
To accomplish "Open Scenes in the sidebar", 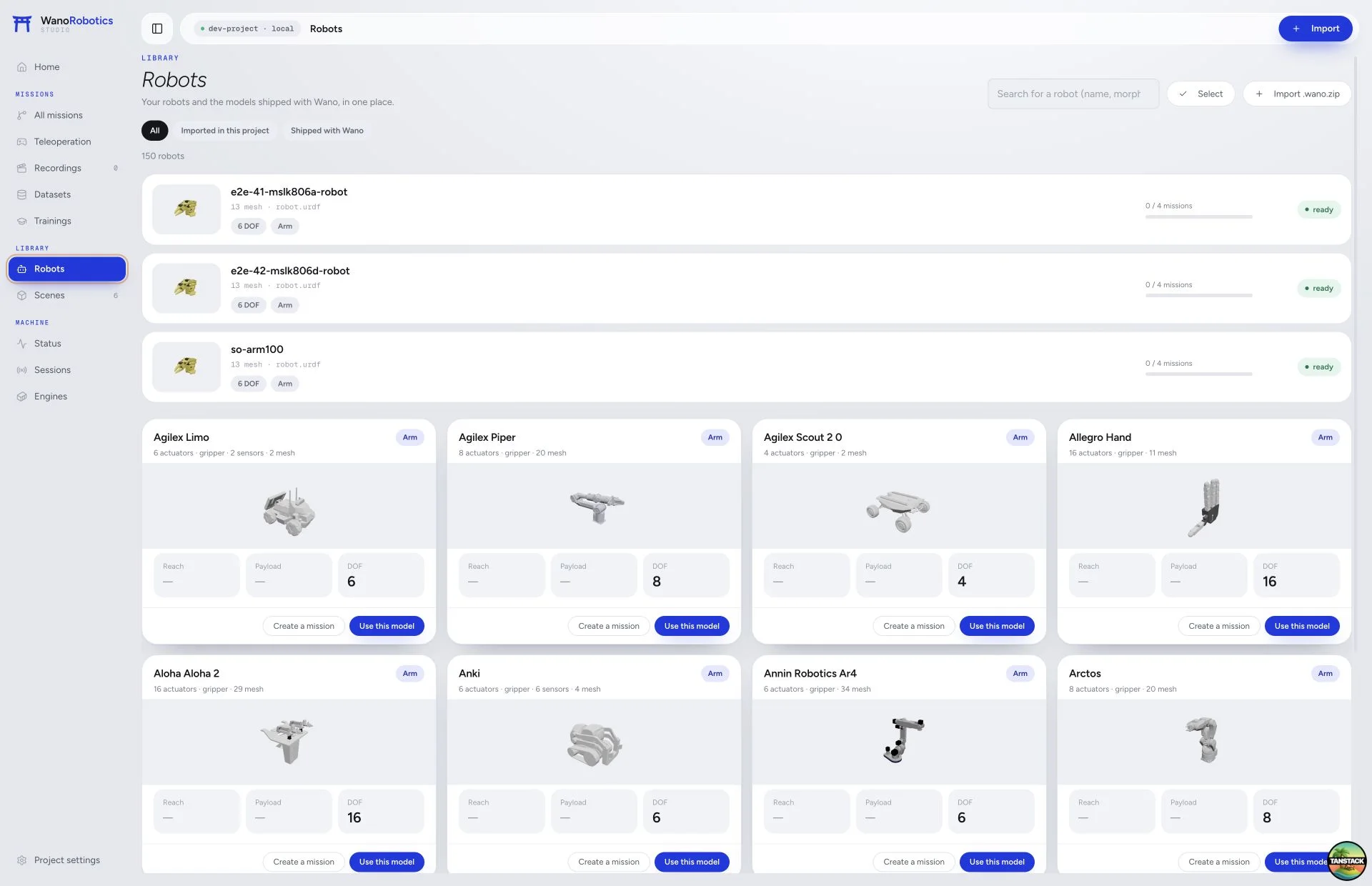I will coord(67,295).
